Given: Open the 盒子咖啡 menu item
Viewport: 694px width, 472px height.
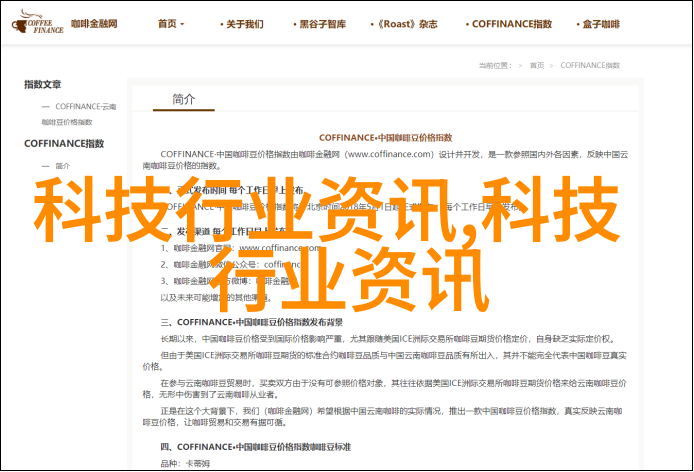Looking at the screenshot, I should point(598,24).
